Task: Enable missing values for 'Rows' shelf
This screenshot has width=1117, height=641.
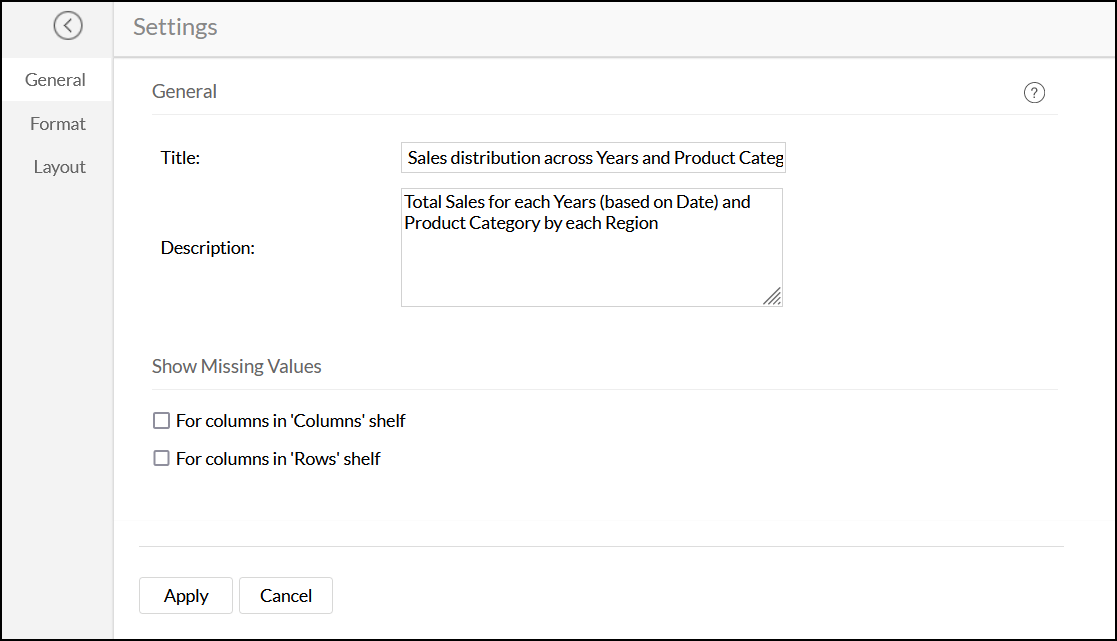Action: coord(161,459)
